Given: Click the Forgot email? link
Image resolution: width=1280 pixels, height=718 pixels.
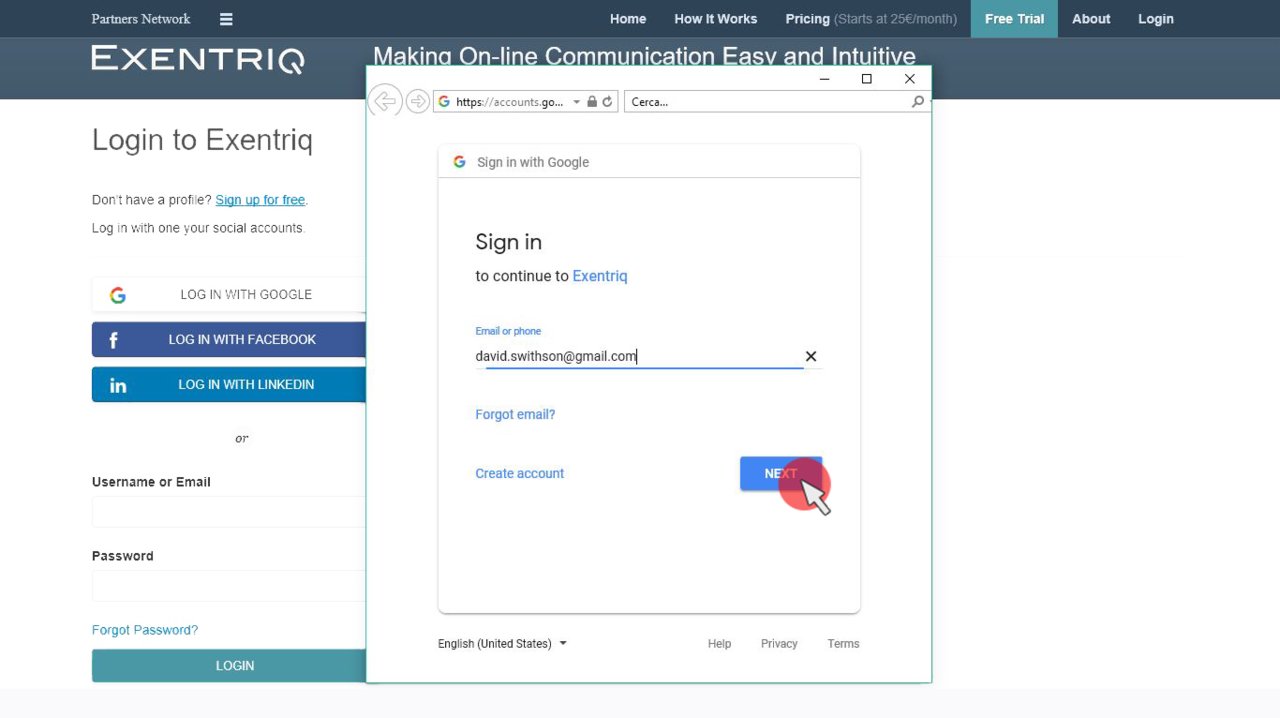Looking at the screenshot, I should [515, 414].
